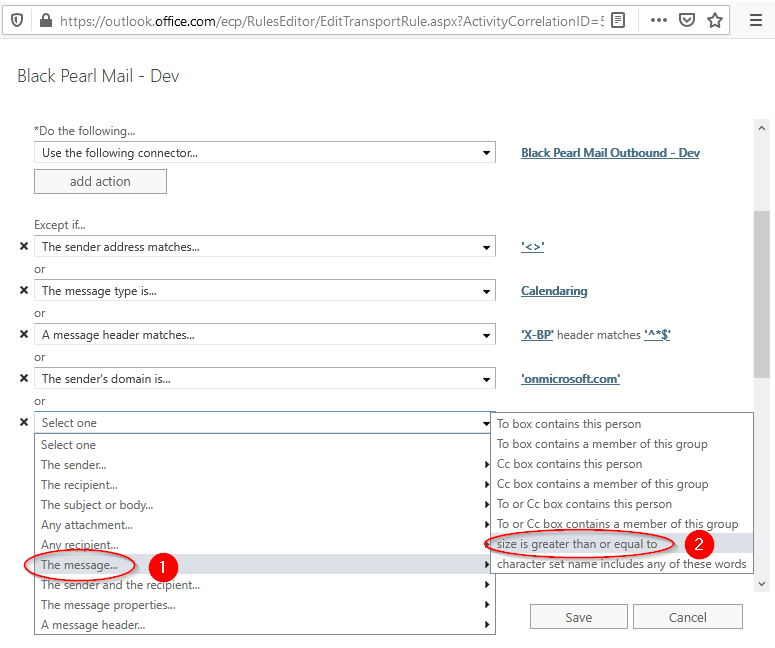775x648 pixels.
Task: Click the 'add action' button
Action: tap(100, 181)
